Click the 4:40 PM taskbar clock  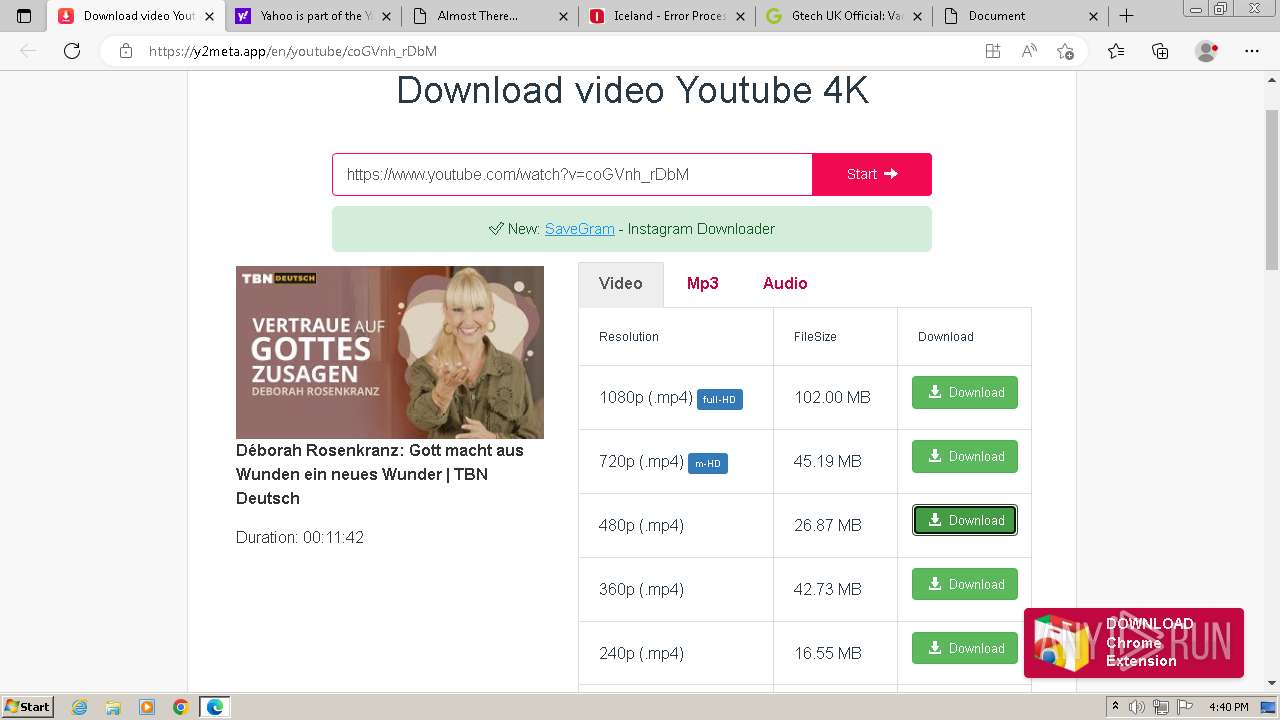coord(1229,707)
